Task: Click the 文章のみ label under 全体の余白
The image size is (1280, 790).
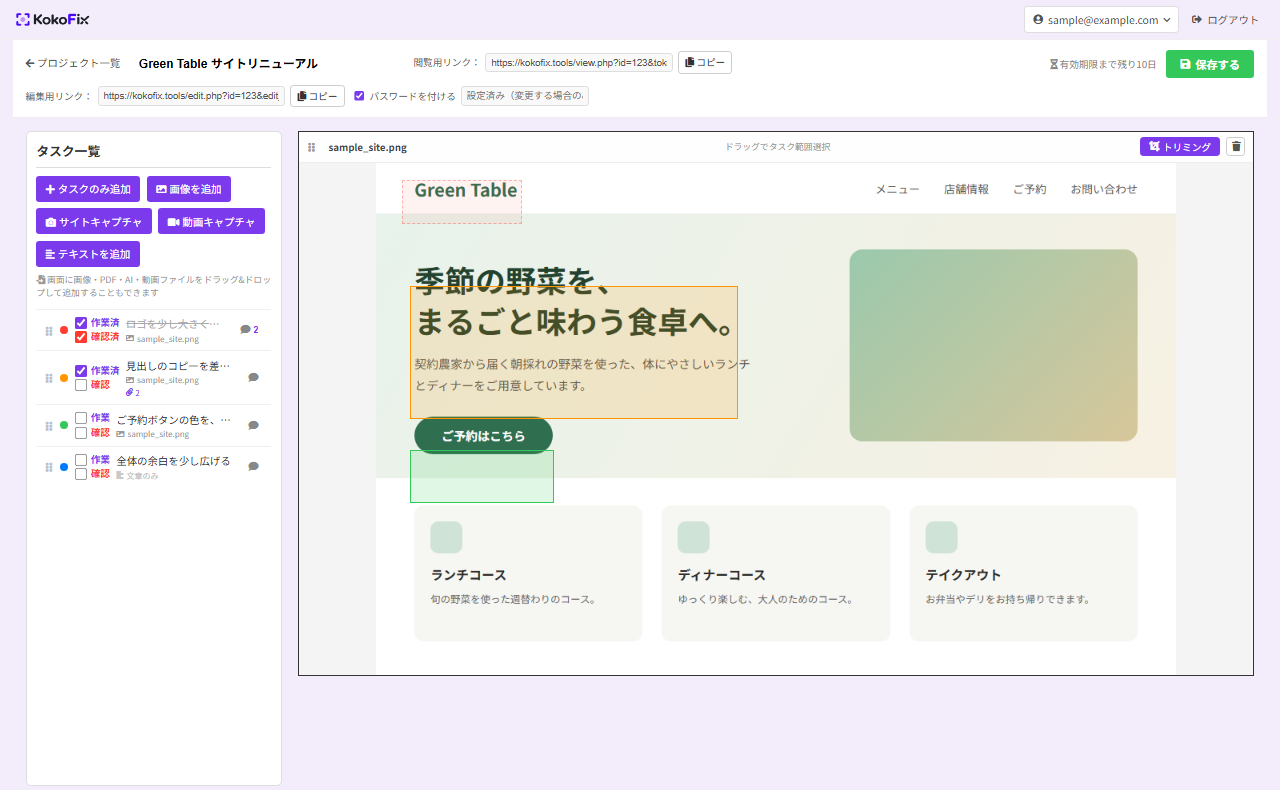Action: click(x=138, y=476)
